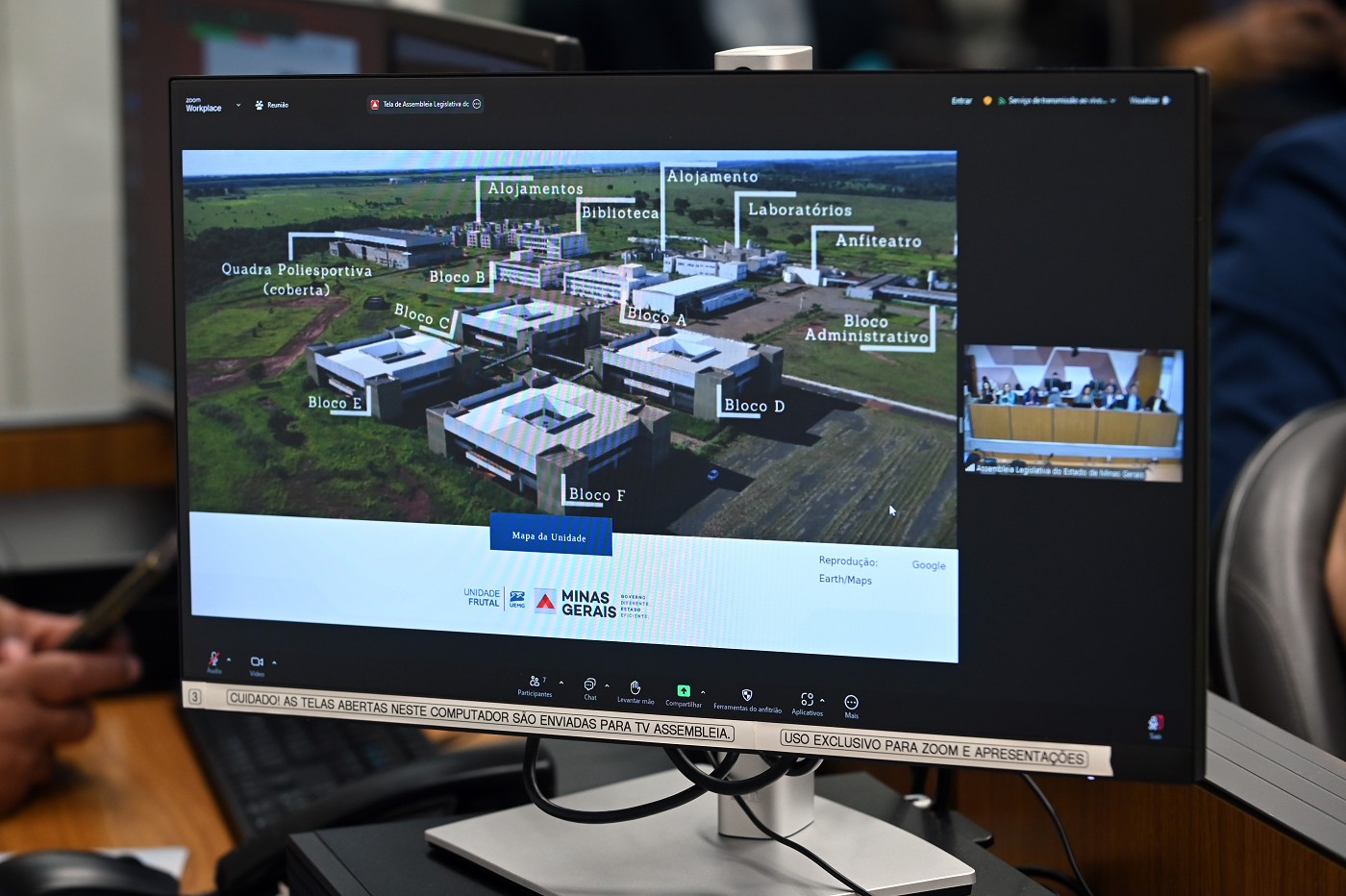Open the Zoom Workplace dropdown caret
This screenshot has width=1346, height=896.
tap(238, 105)
